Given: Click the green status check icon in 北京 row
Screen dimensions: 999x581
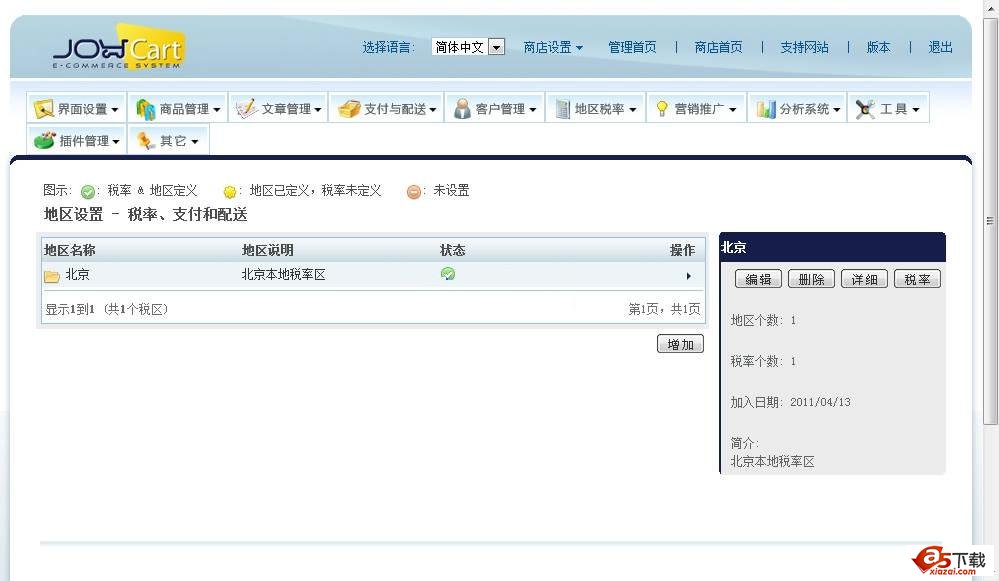Looking at the screenshot, I should pyautogui.click(x=448, y=274).
